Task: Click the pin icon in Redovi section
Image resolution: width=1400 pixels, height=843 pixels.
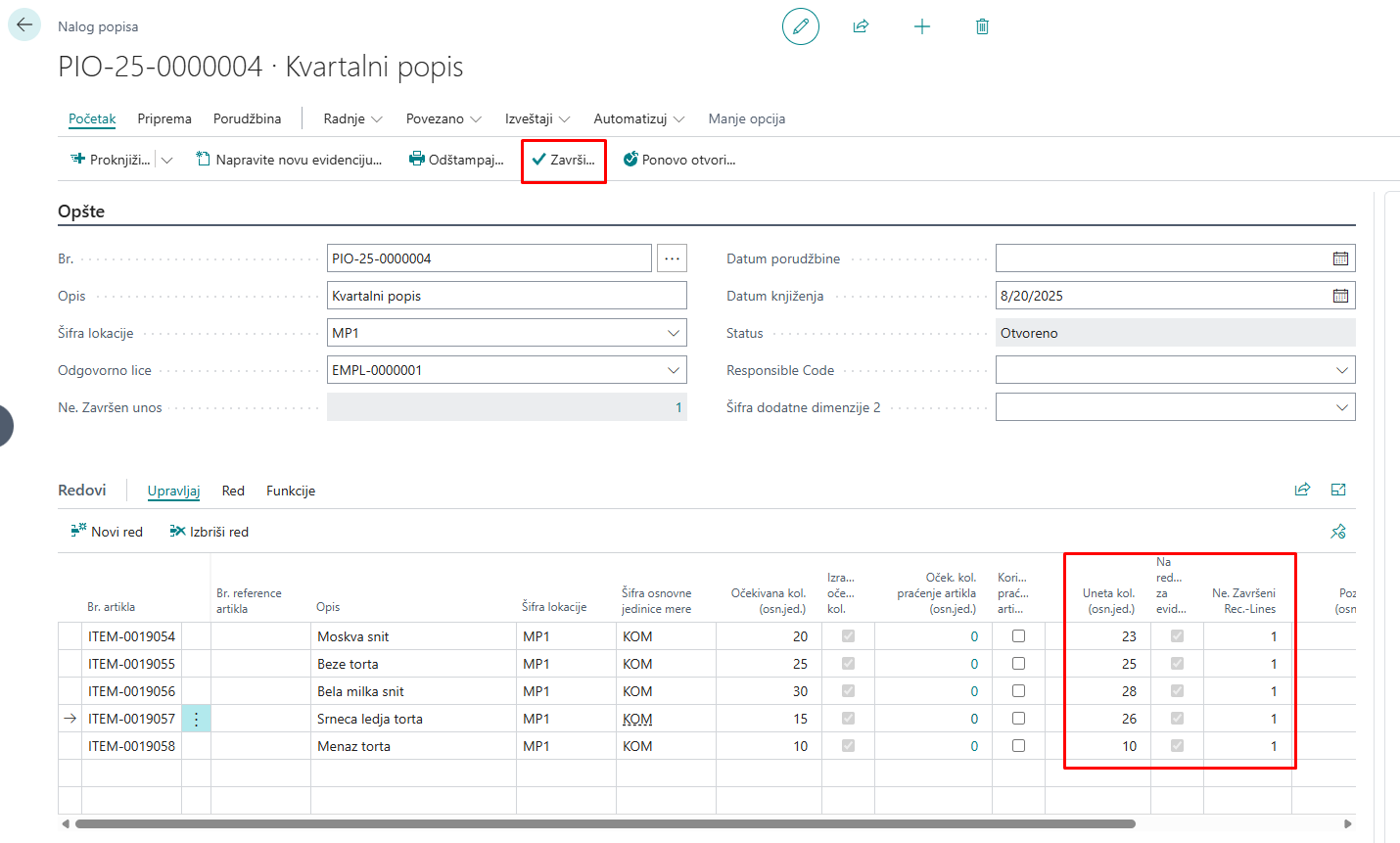Action: pos(1338,532)
